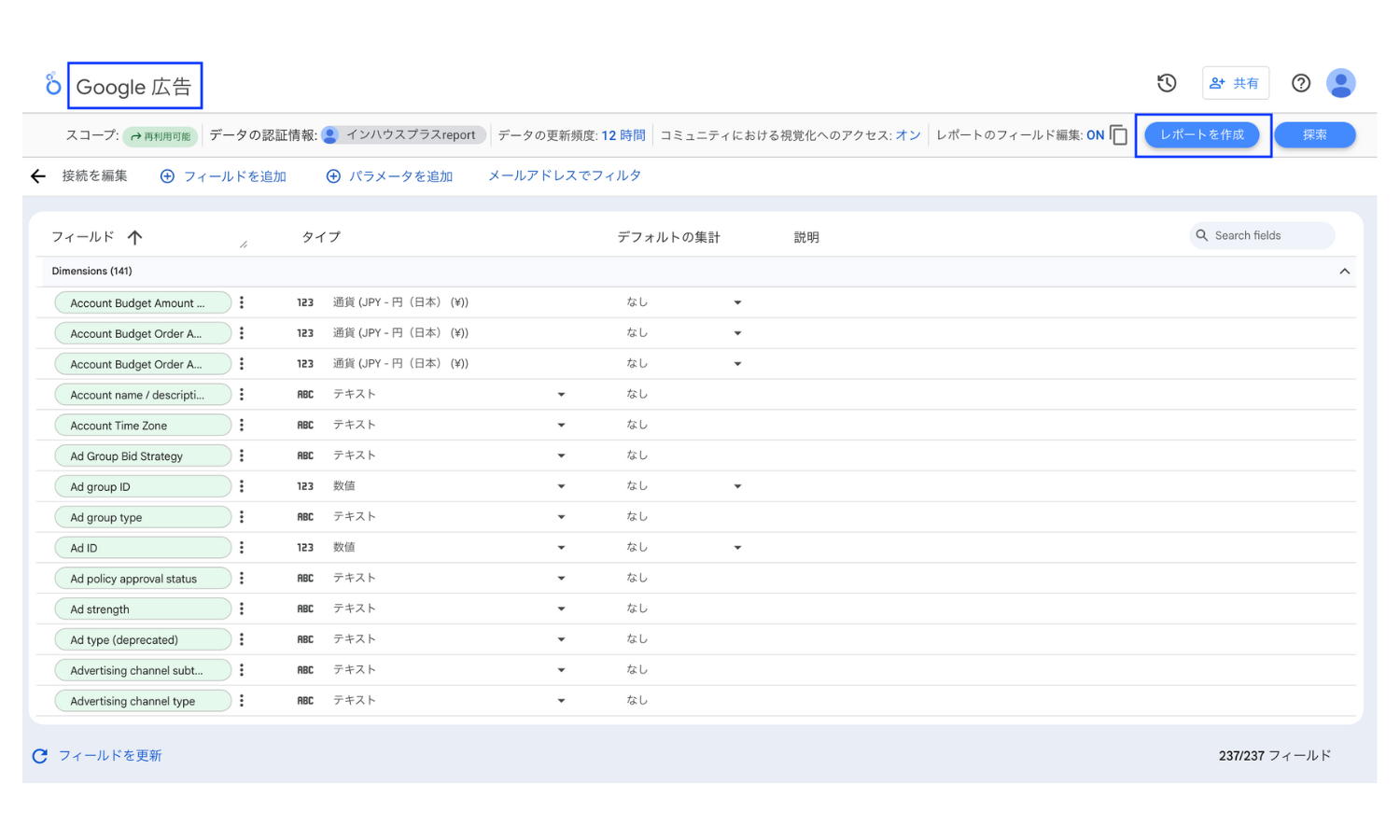Image resolution: width=1400 pixels, height=840 pixels.
Task: Click the レポートを作成 button
Action: coord(1202,133)
